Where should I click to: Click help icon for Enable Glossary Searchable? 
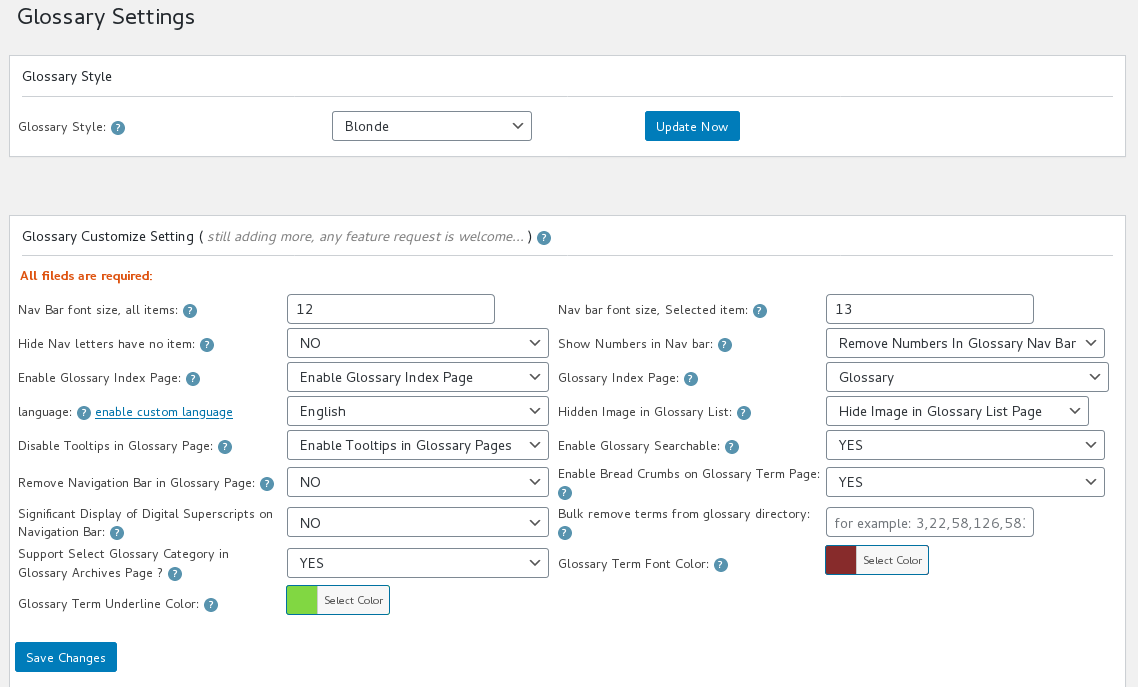pos(732,447)
